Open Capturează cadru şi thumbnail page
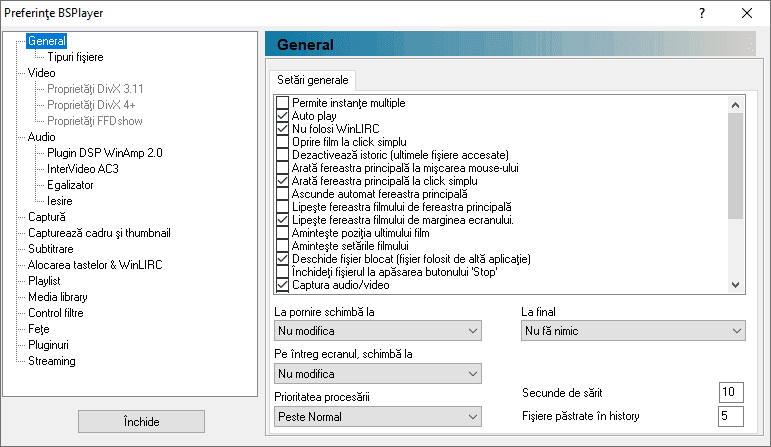 click(99, 233)
